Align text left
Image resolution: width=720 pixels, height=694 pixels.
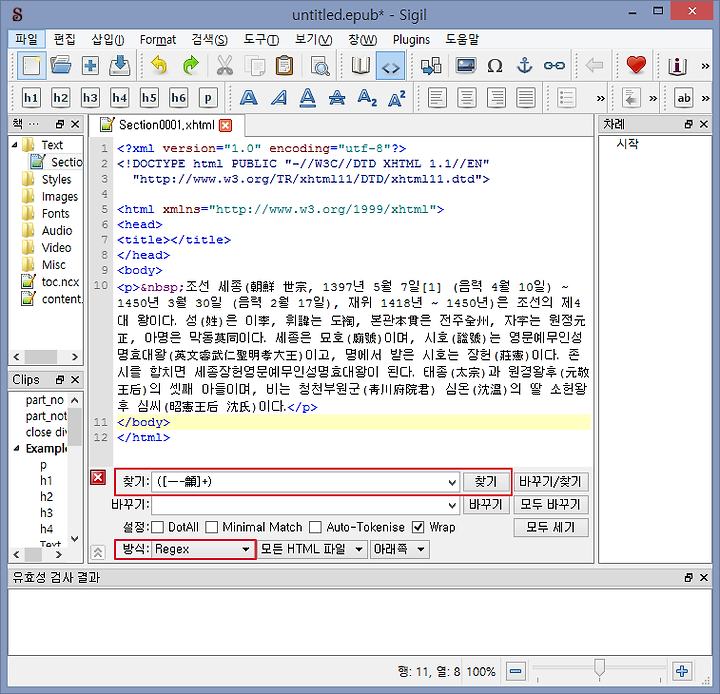tap(437, 98)
